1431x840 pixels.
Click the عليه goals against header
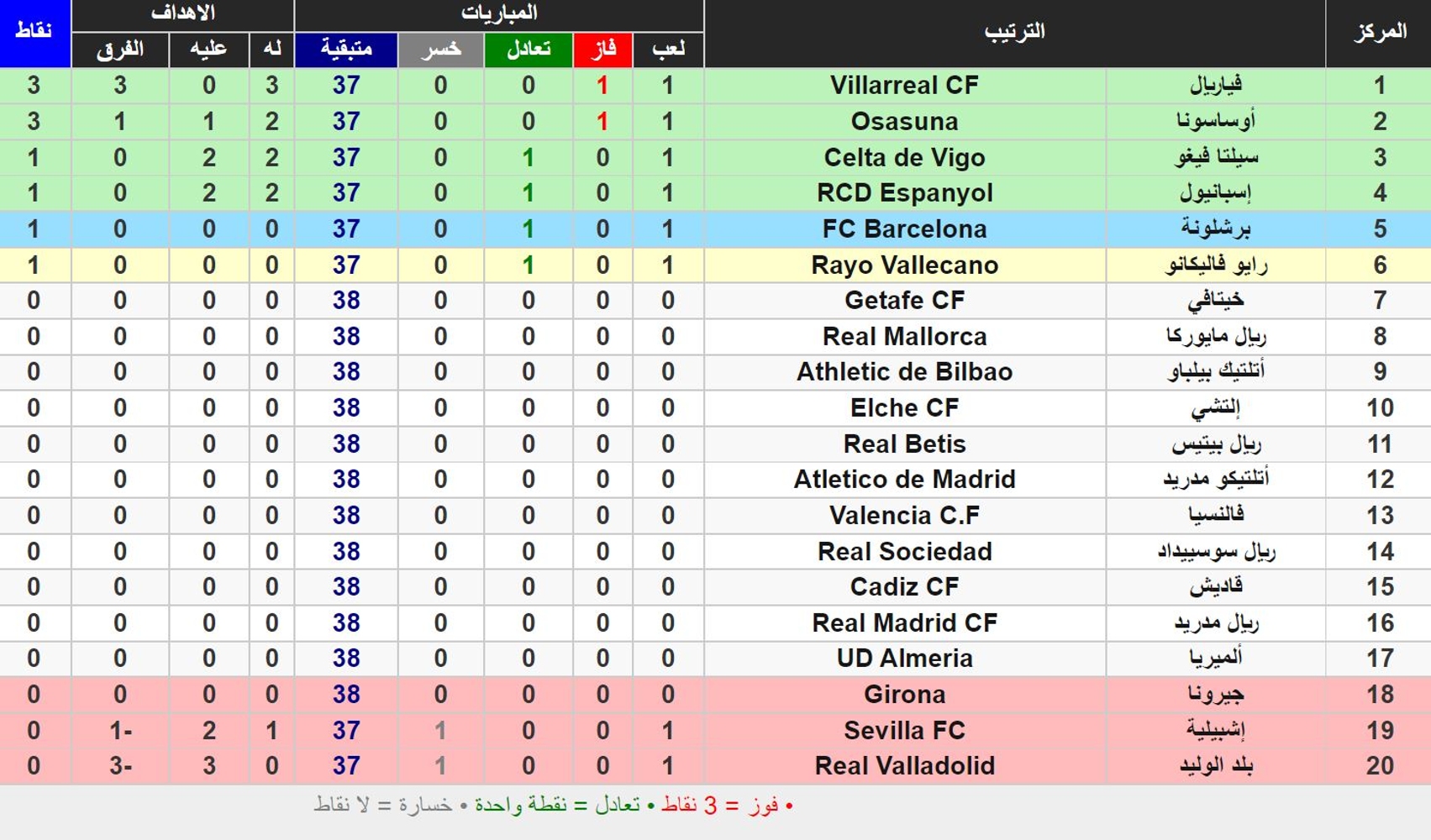coord(208,50)
